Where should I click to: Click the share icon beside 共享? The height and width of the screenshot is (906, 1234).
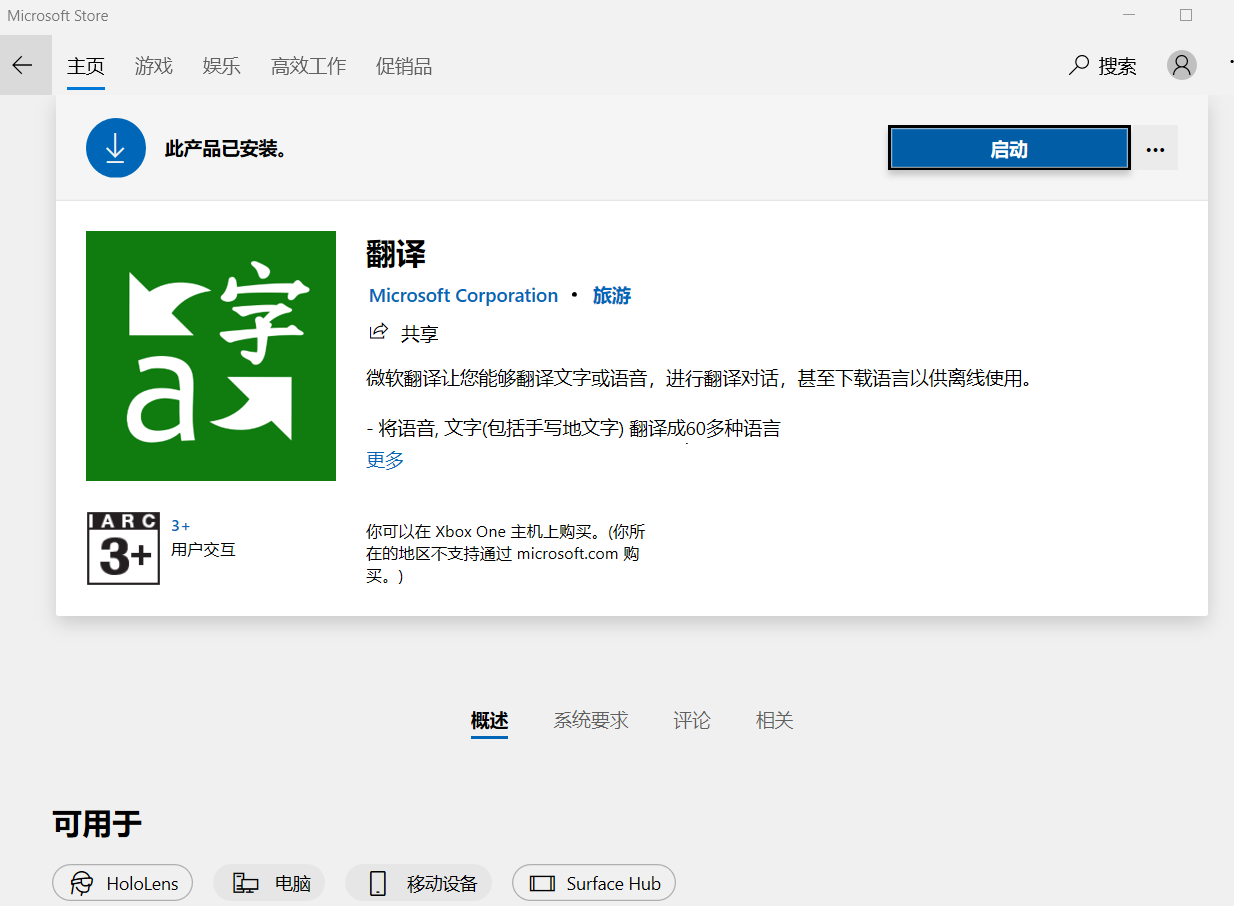coord(379,332)
